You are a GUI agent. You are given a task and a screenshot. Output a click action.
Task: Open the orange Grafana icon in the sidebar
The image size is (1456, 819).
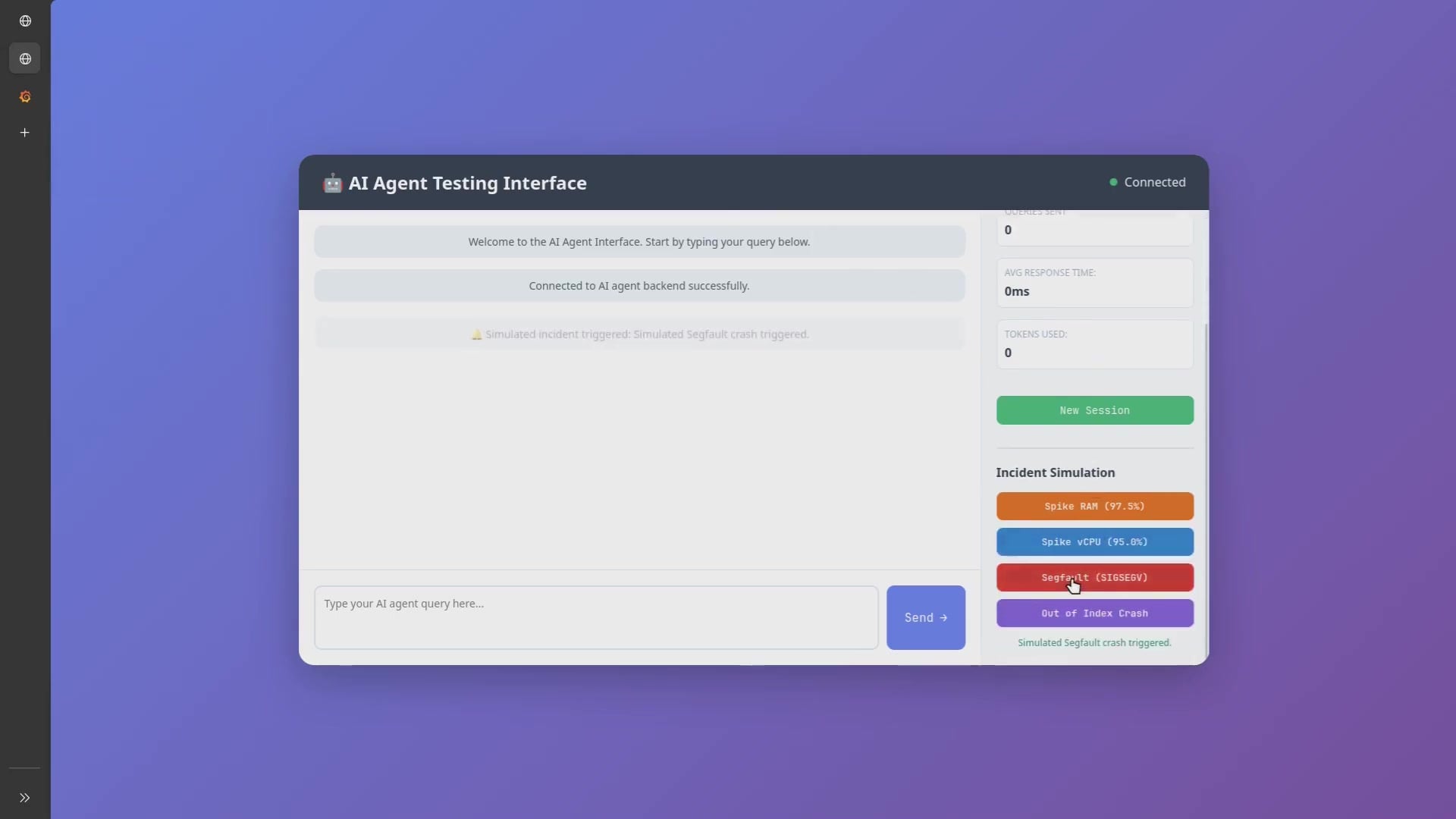pos(25,96)
